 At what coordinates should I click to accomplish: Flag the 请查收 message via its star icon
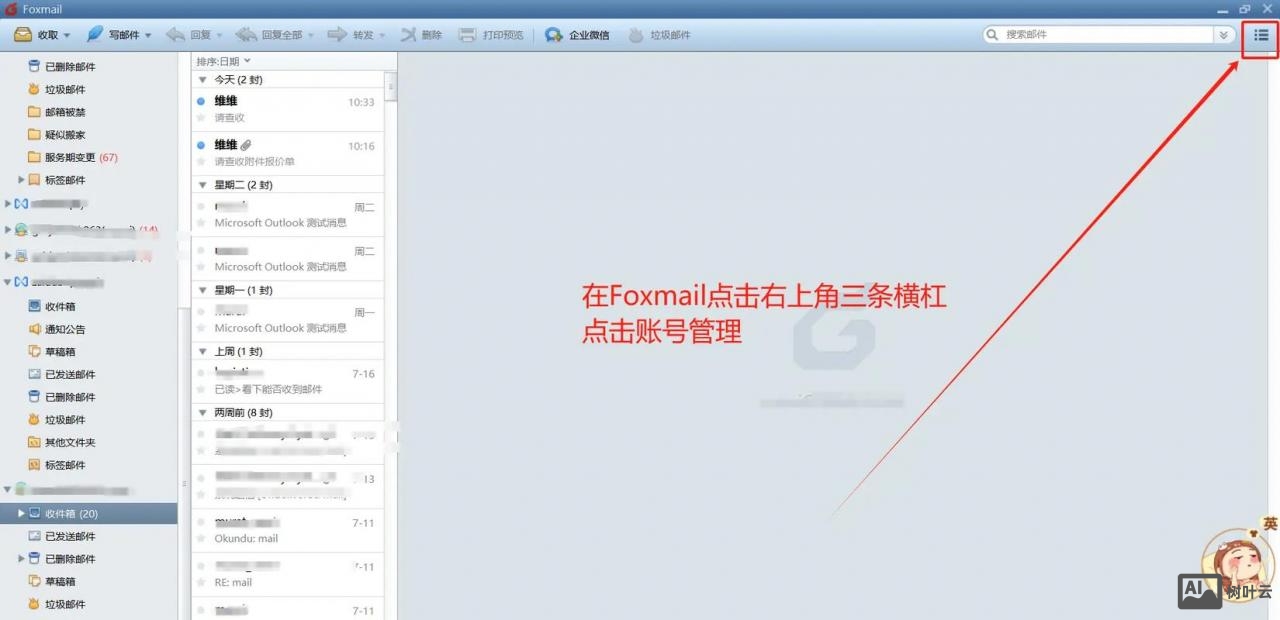(x=203, y=117)
